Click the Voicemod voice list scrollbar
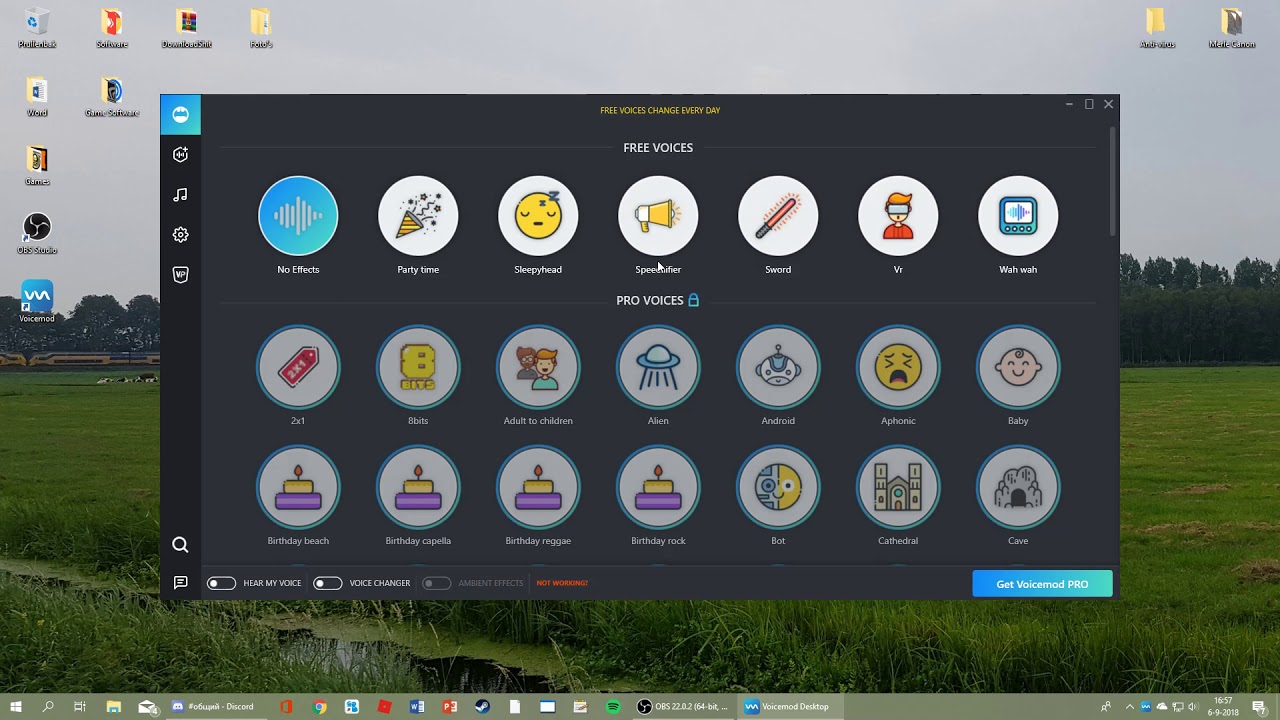Image resolution: width=1280 pixels, height=720 pixels. click(x=1112, y=183)
